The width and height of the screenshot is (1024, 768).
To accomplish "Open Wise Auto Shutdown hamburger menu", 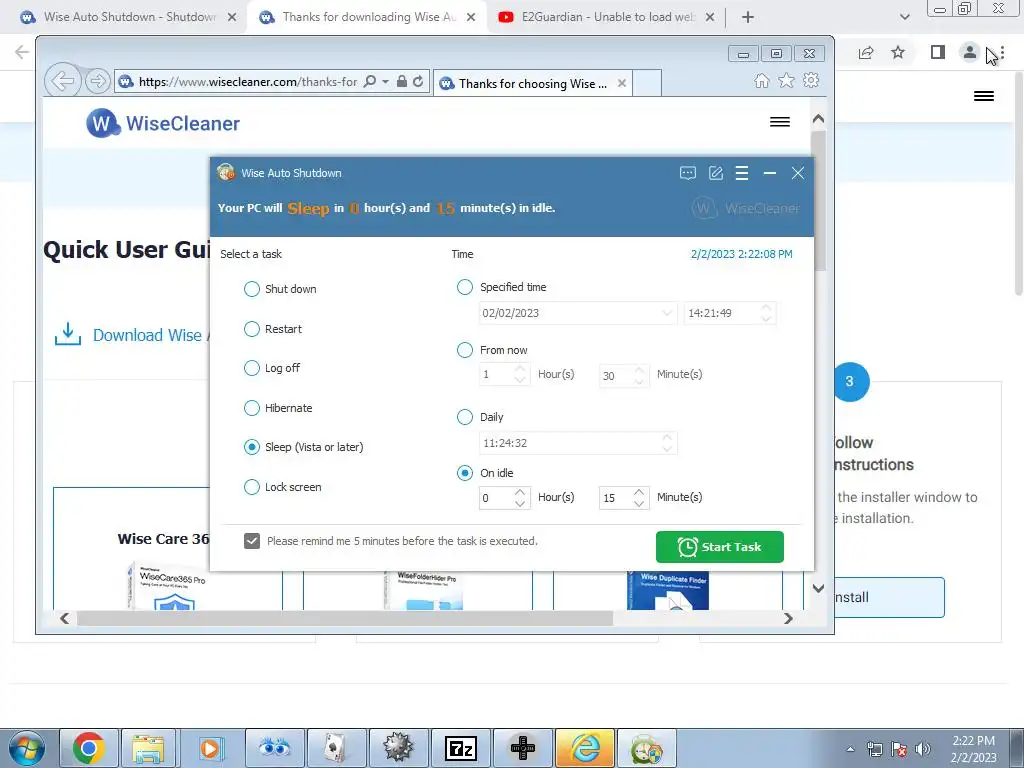I will coord(742,173).
